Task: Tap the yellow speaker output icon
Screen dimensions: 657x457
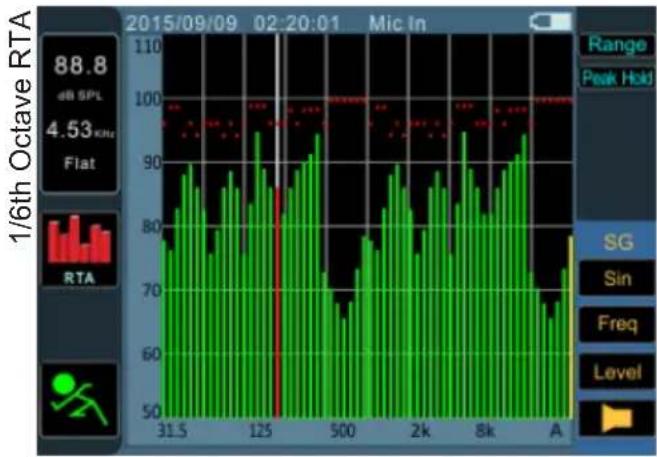Action: pyautogui.click(x=618, y=418)
